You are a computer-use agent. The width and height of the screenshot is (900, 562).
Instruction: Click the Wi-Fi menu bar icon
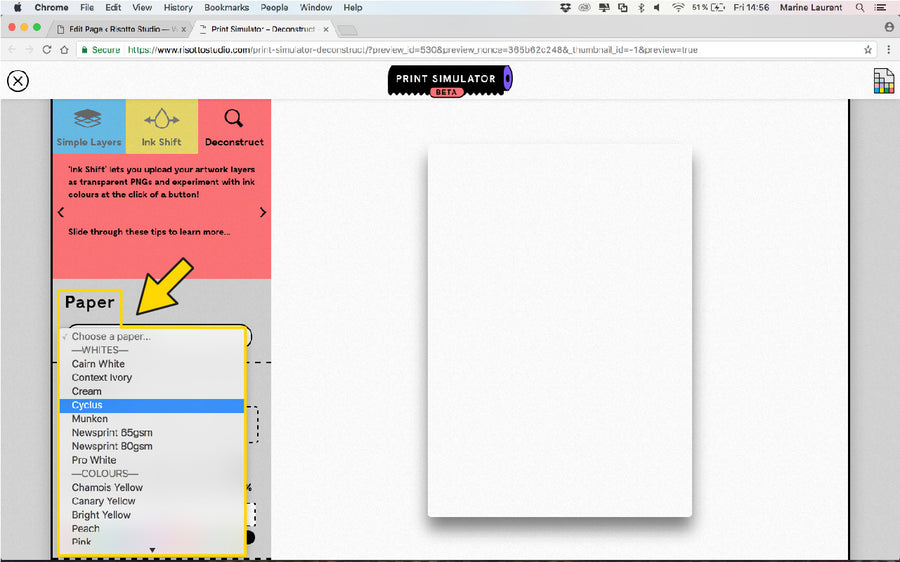coord(678,7)
